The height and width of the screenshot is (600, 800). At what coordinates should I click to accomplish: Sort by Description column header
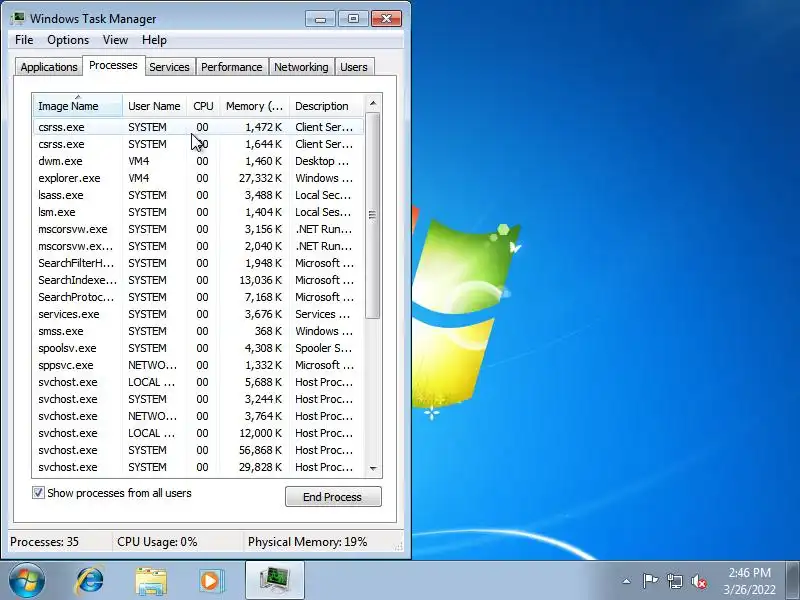tap(326, 106)
